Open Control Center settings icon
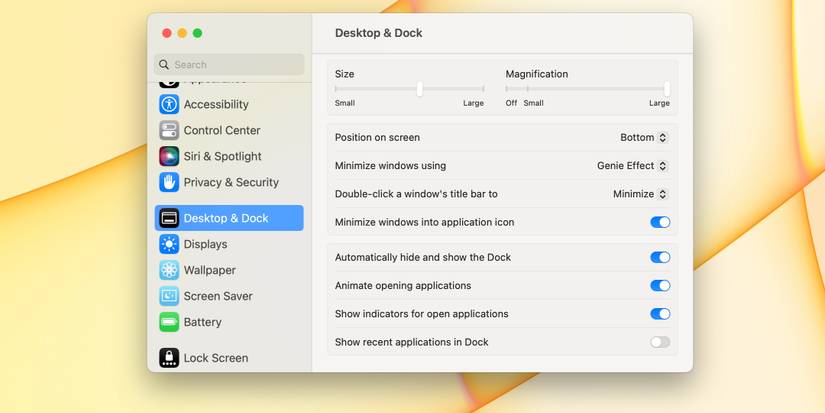The image size is (825, 413). pos(169,130)
